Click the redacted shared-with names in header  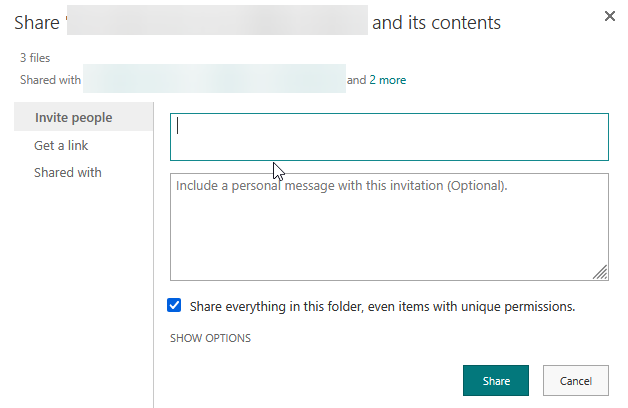coord(214,80)
